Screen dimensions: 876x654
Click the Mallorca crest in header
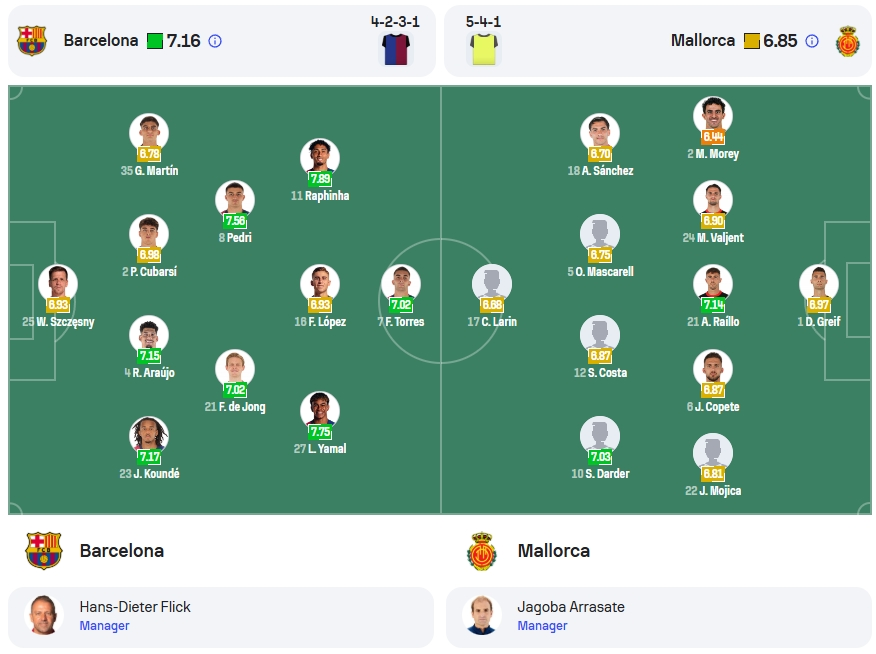(x=848, y=41)
